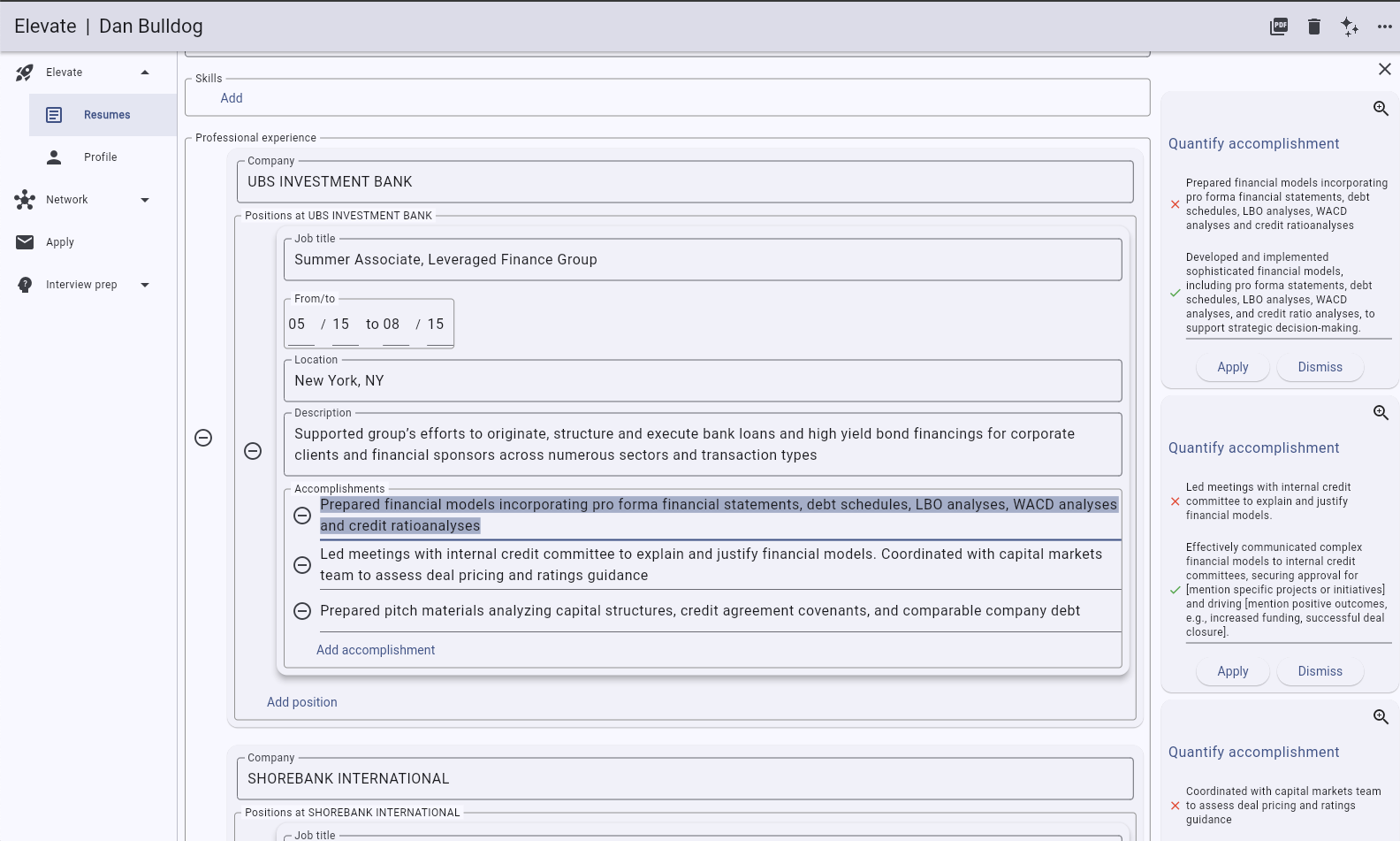This screenshot has height=841, width=1400.
Task: Remove the 'Prepared pitch materials' accomplishment
Action: click(x=302, y=611)
